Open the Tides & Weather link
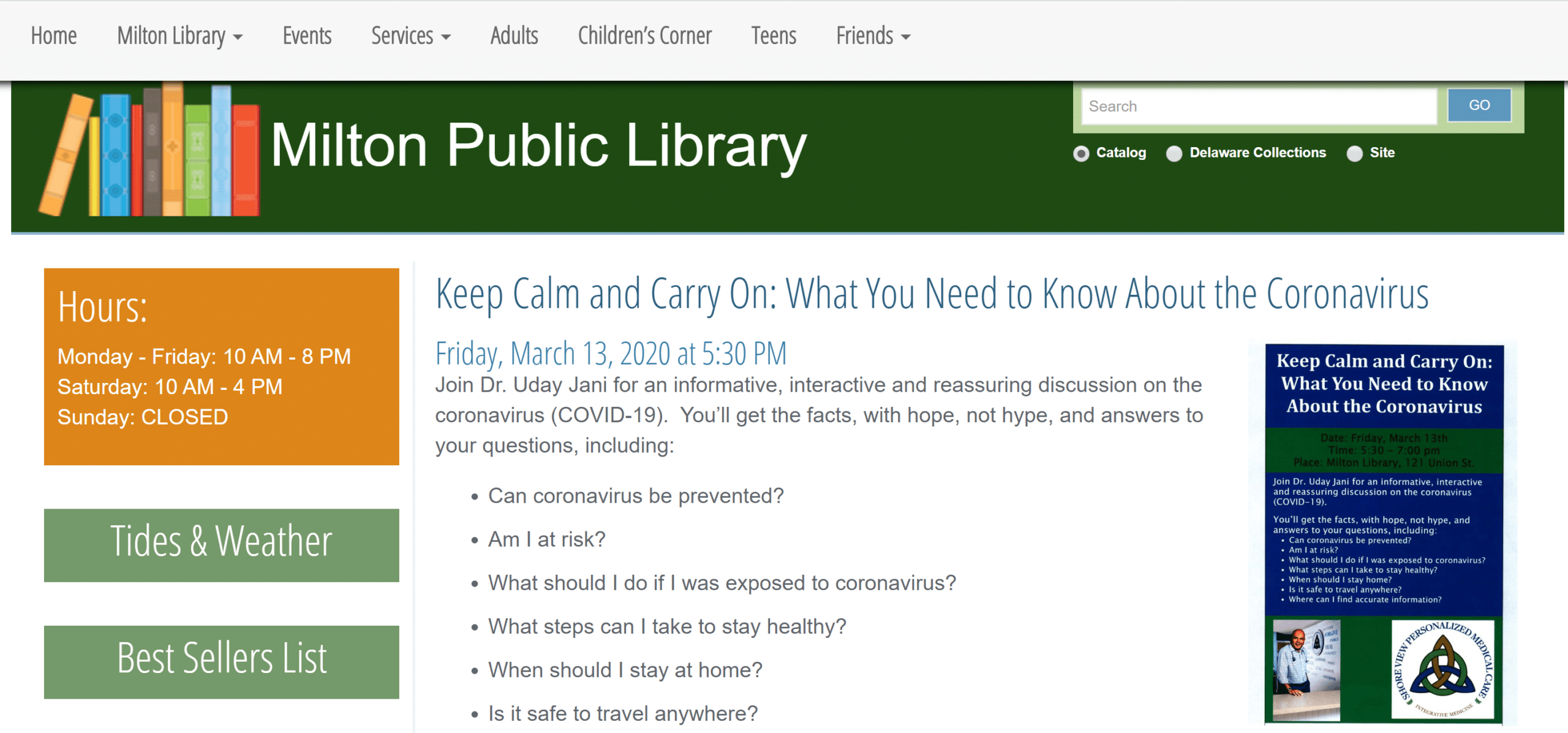 pos(222,545)
